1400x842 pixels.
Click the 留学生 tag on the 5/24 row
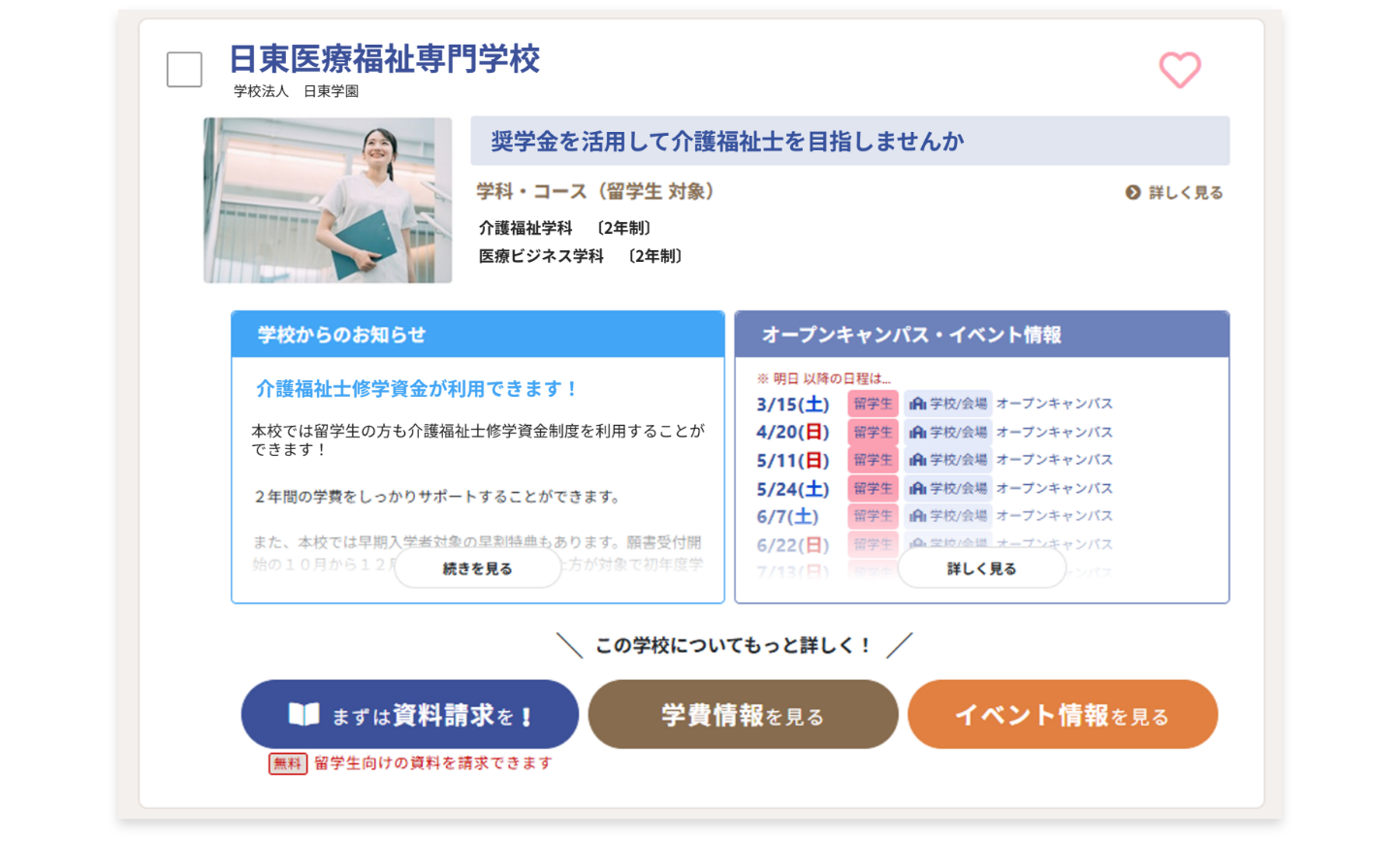[873, 488]
